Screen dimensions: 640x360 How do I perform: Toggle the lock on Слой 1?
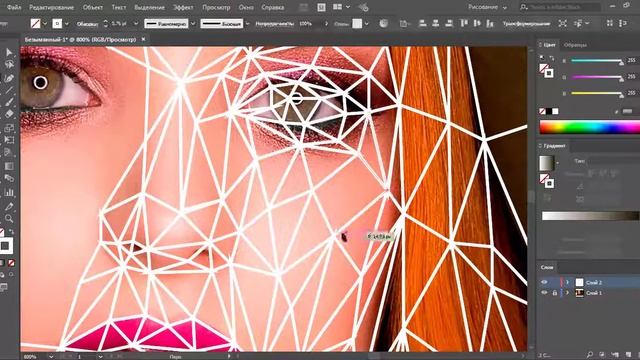(x=555, y=293)
